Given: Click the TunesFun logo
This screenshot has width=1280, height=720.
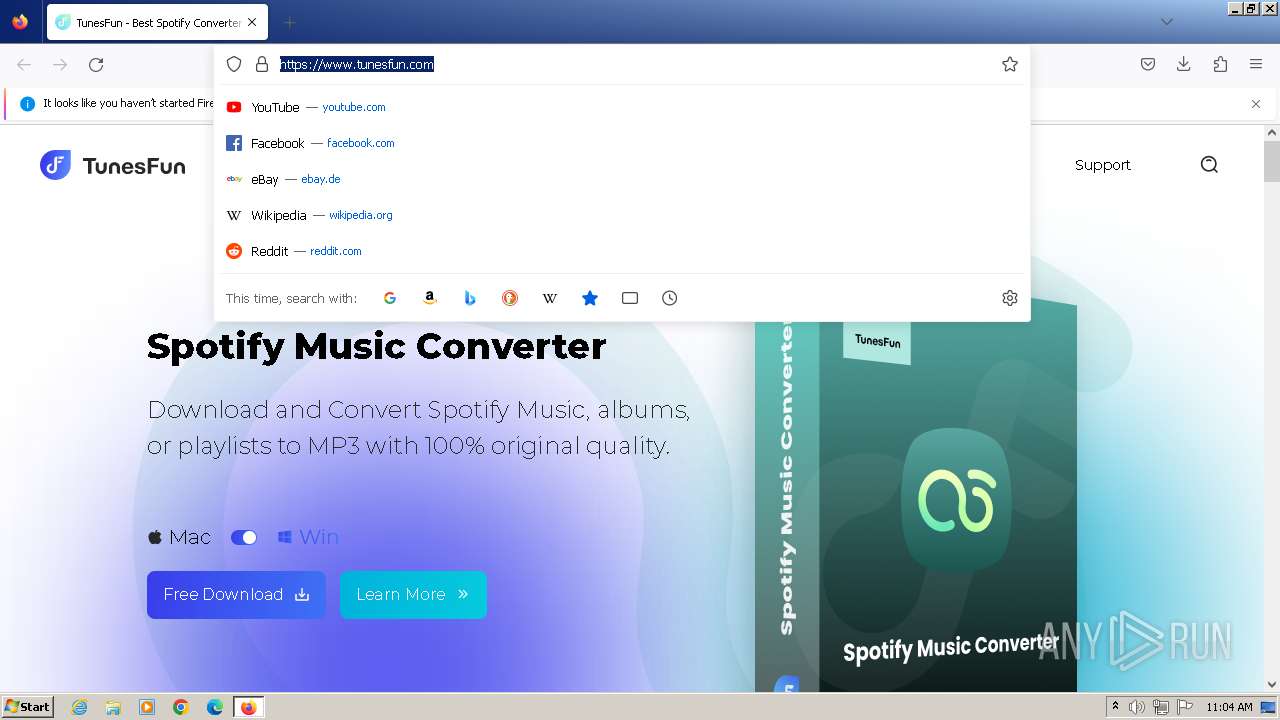Looking at the screenshot, I should pyautogui.click(x=112, y=165).
